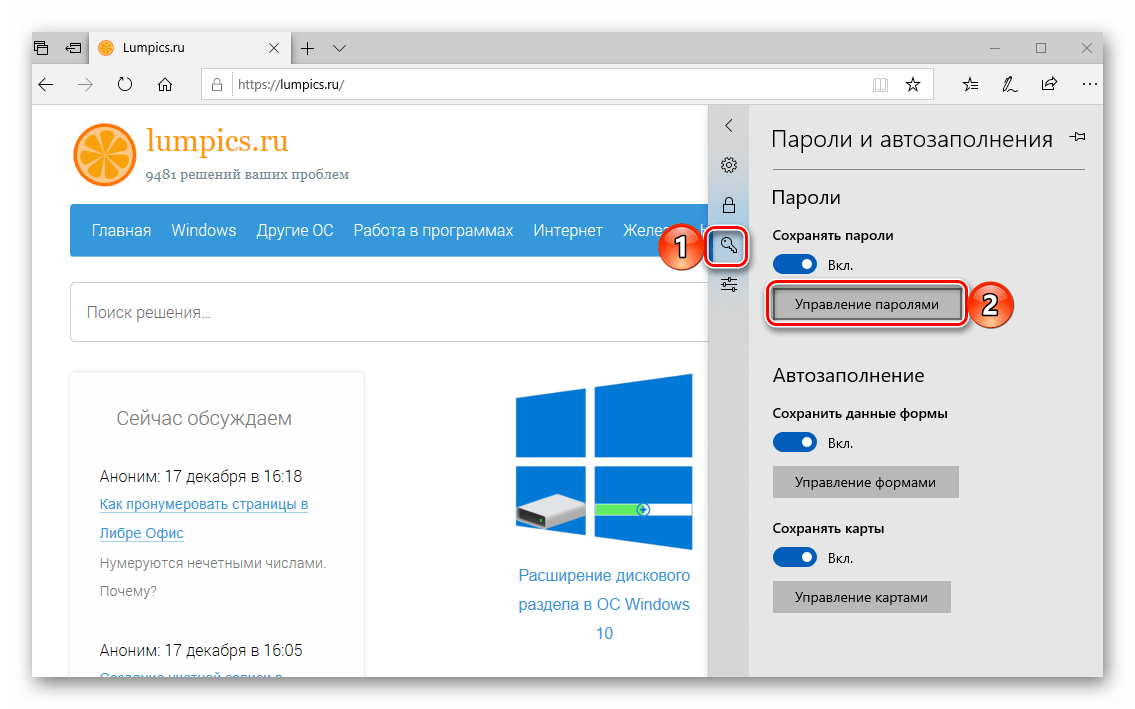Collapse settings pane with back chevron

click(x=729, y=125)
